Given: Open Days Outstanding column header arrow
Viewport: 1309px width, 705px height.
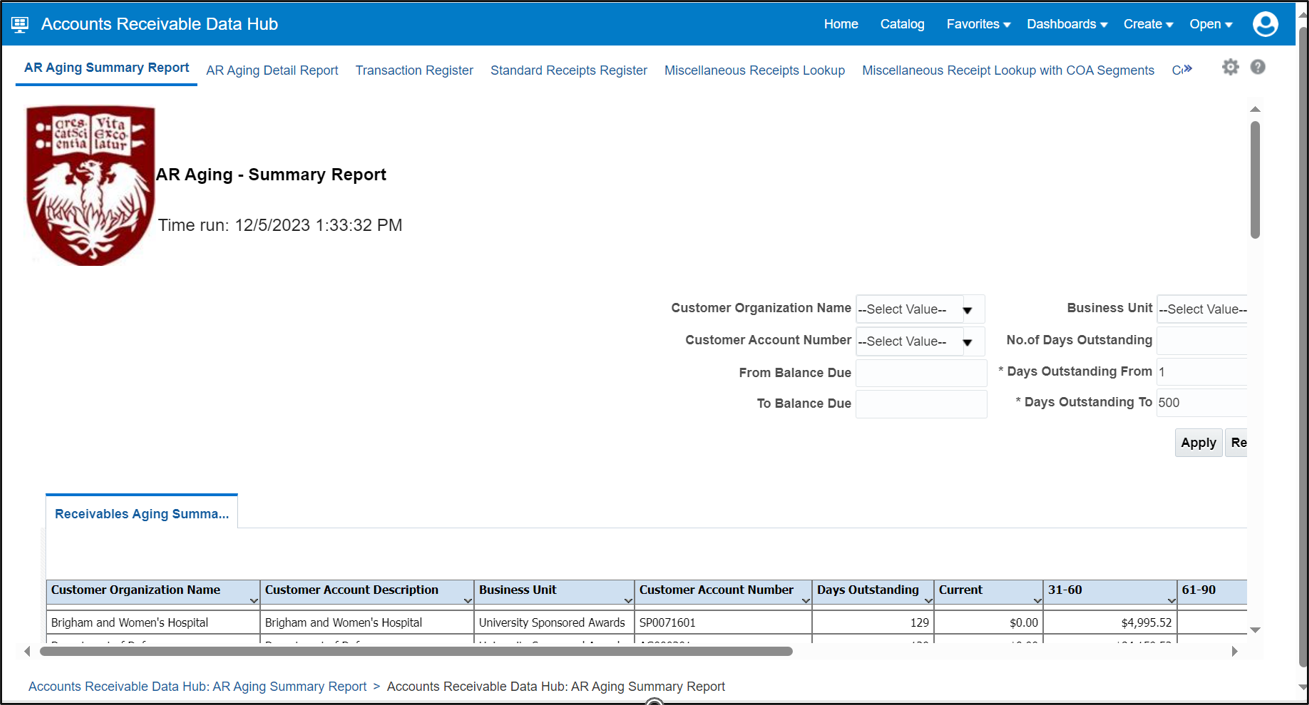Looking at the screenshot, I should 928,600.
